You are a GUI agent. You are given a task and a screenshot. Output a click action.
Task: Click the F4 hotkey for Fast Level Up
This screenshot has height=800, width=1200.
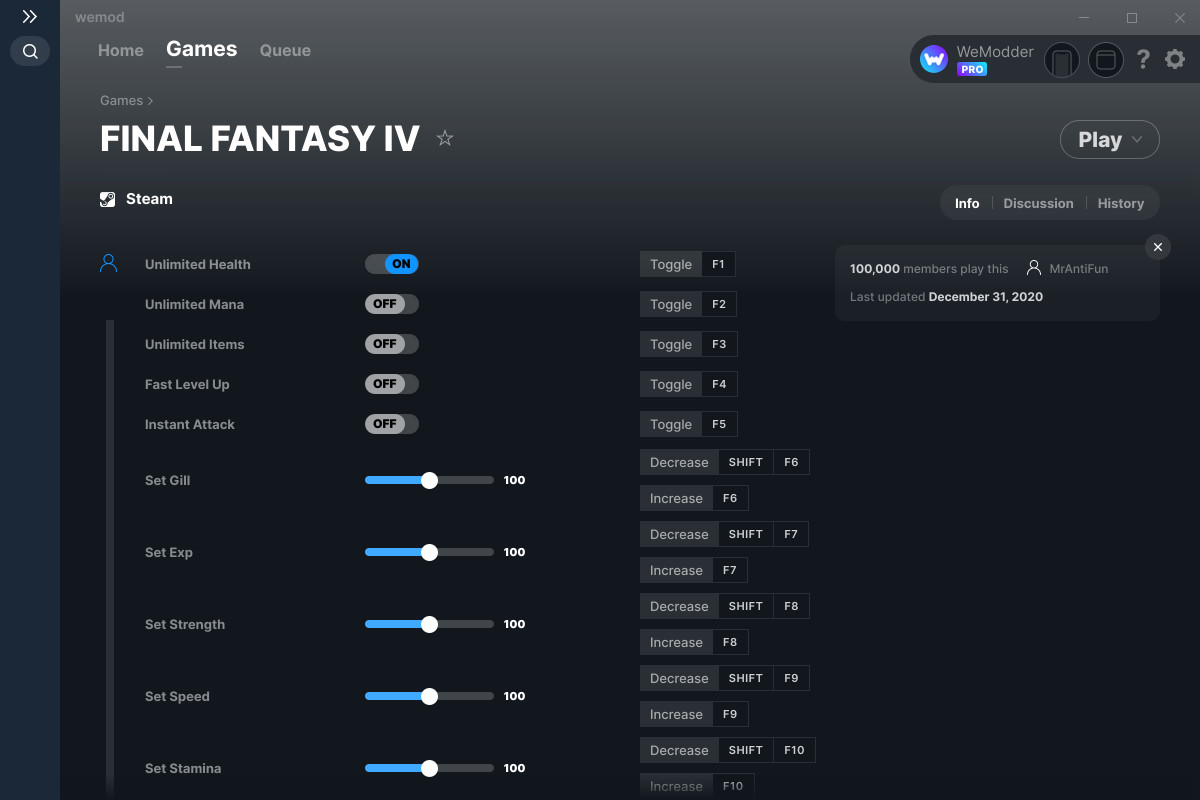(688, 384)
